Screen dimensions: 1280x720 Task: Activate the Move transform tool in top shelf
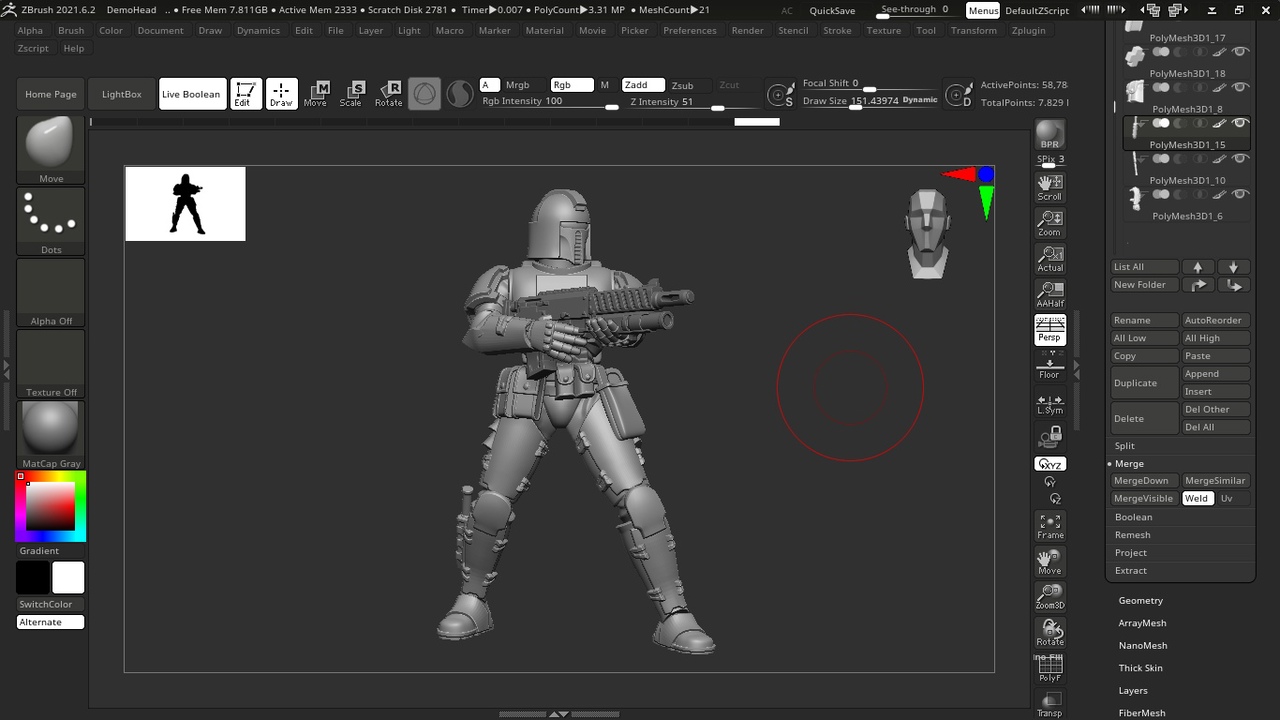click(x=316, y=94)
